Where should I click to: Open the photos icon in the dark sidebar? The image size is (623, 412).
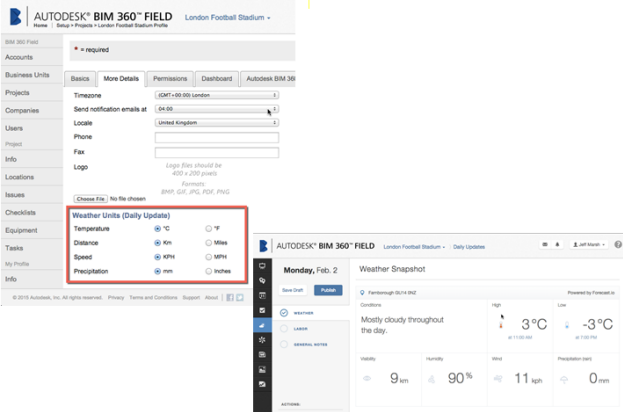(262, 369)
